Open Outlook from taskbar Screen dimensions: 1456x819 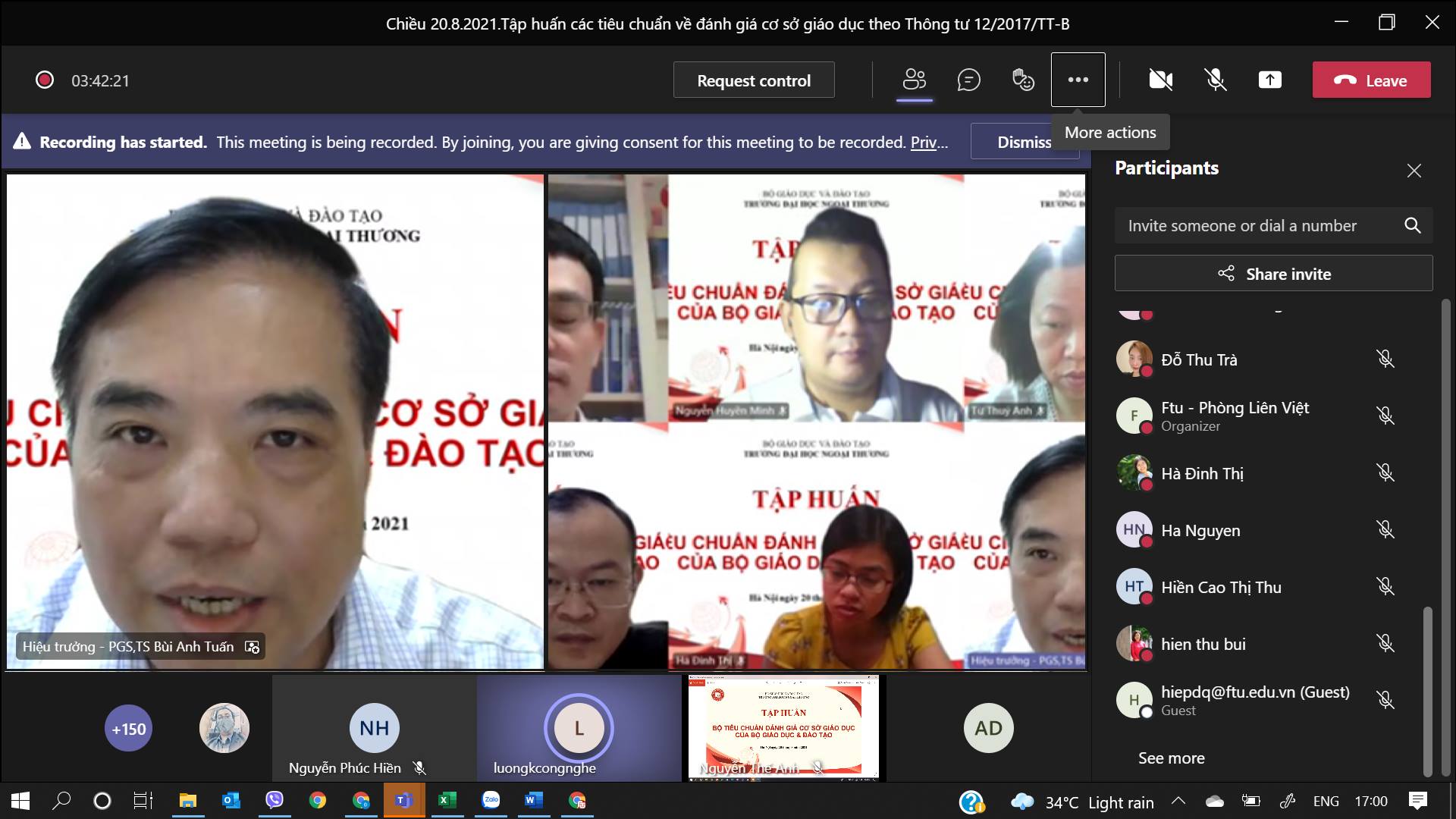231,801
